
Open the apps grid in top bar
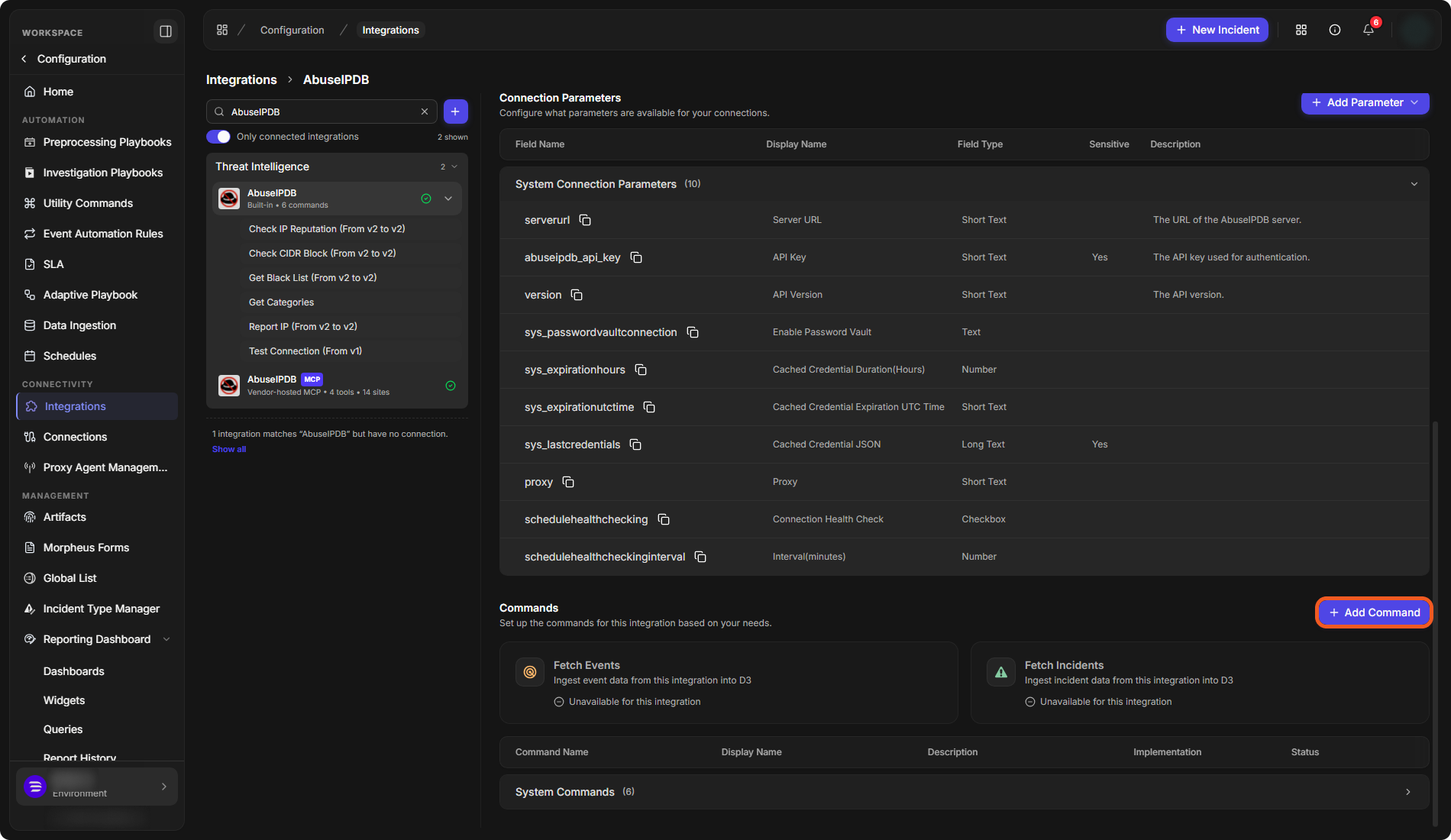(1301, 30)
